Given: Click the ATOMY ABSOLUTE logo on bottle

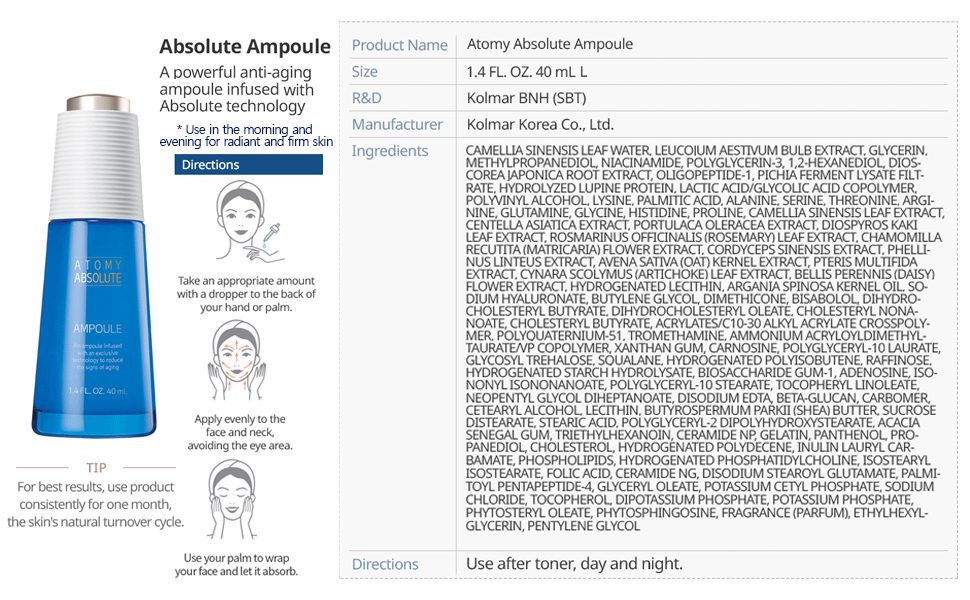Looking at the screenshot, I should [98, 271].
